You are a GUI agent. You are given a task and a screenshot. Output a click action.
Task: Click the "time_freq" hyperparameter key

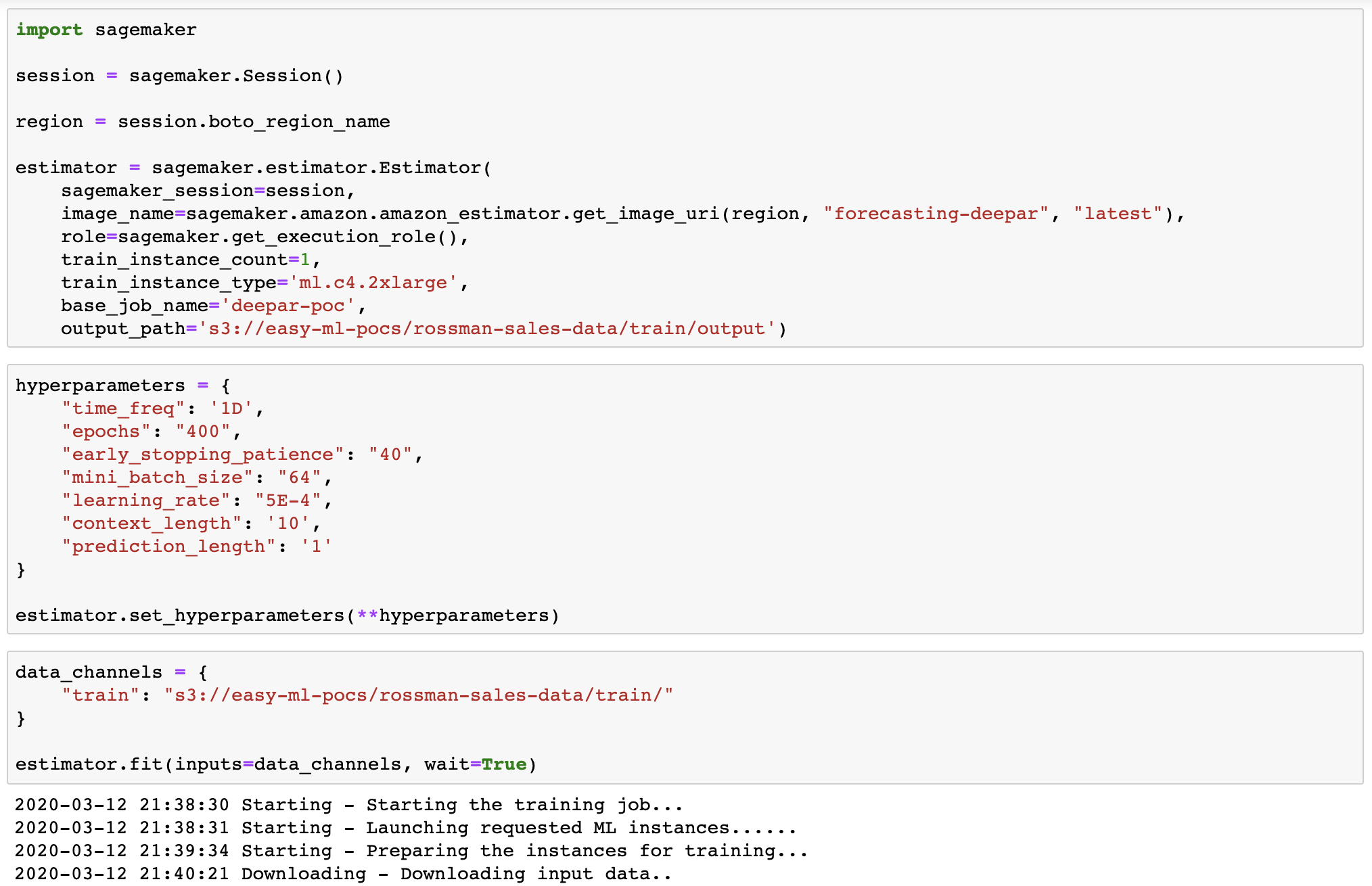123,409
